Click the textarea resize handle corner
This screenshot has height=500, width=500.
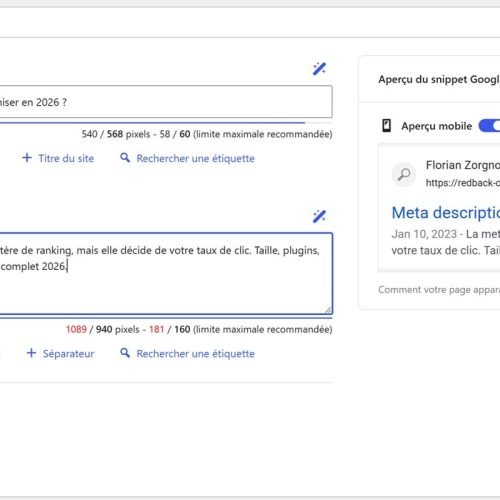(328, 310)
